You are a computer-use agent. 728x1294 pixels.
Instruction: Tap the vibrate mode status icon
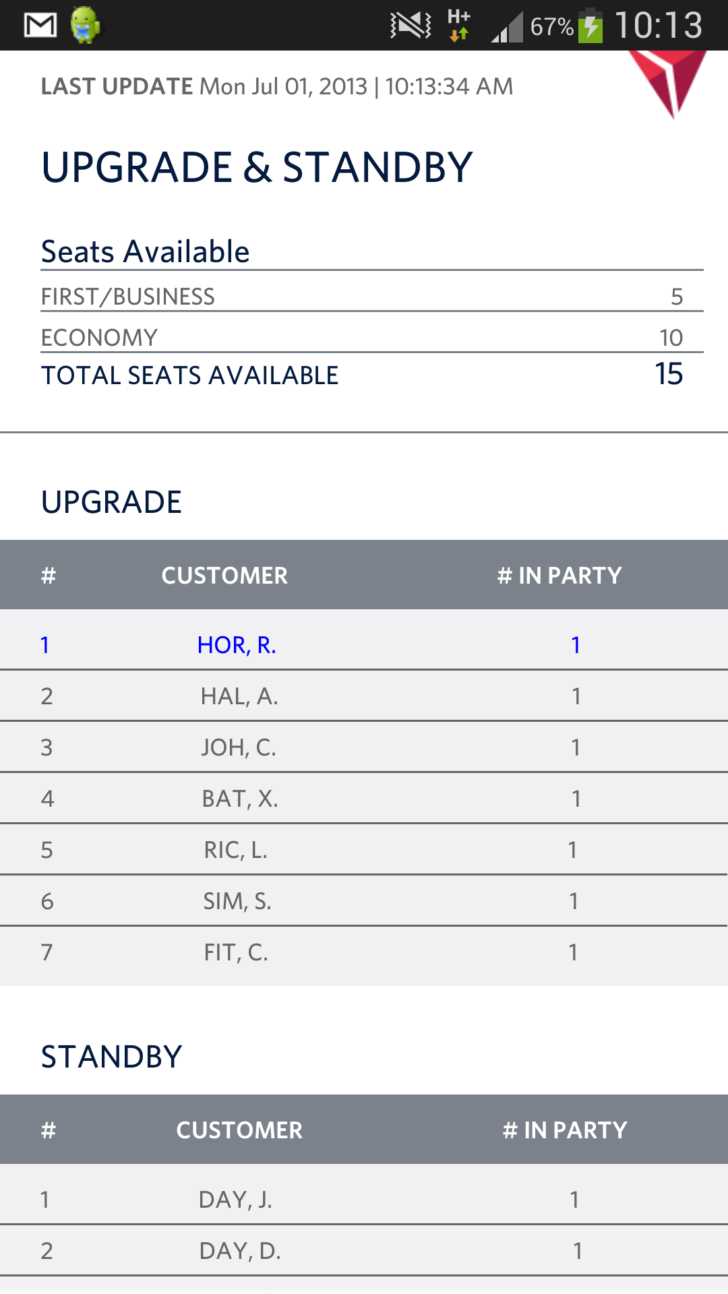tap(410, 26)
